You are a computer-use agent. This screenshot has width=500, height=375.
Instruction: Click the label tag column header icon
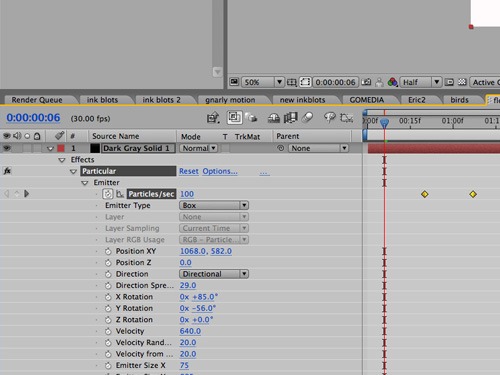tap(59, 135)
